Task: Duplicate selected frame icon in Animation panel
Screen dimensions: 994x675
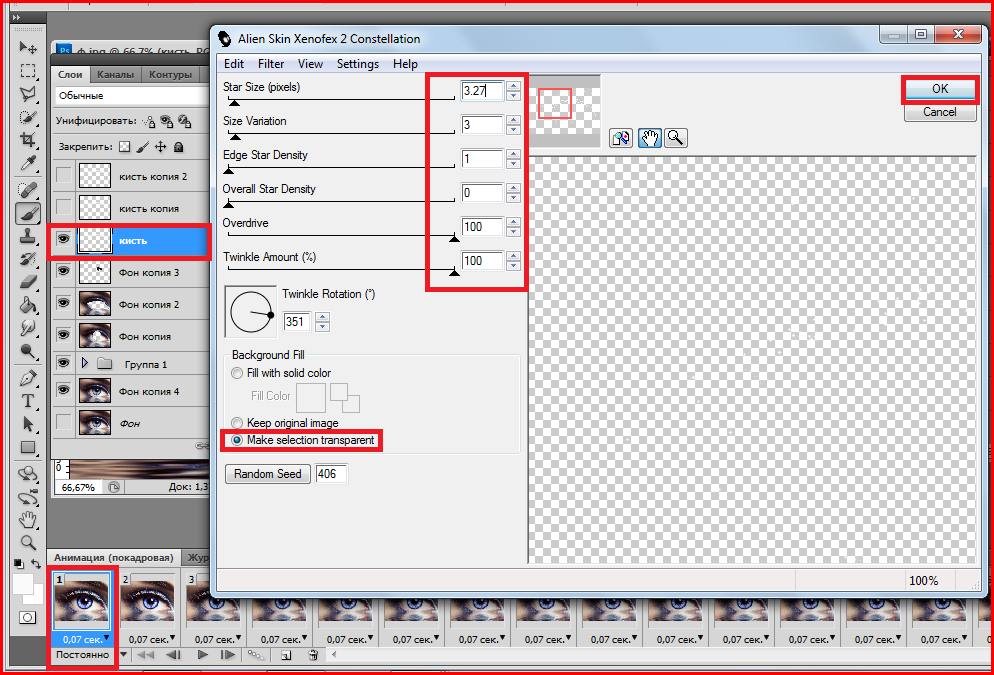Action: pos(286,655)
